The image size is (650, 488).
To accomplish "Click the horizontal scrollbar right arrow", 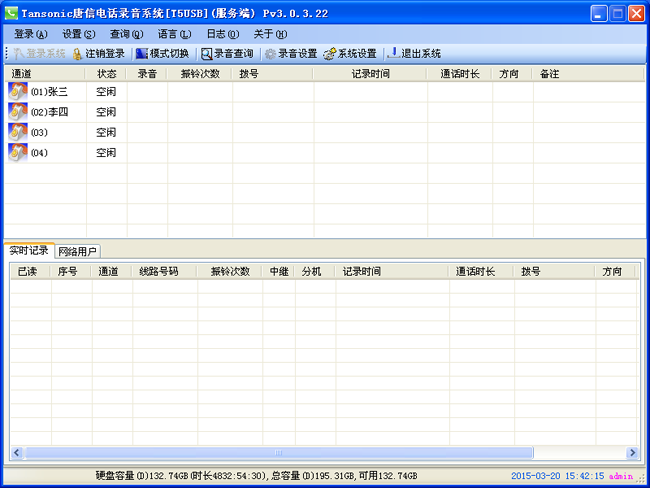I will (631, 453).
